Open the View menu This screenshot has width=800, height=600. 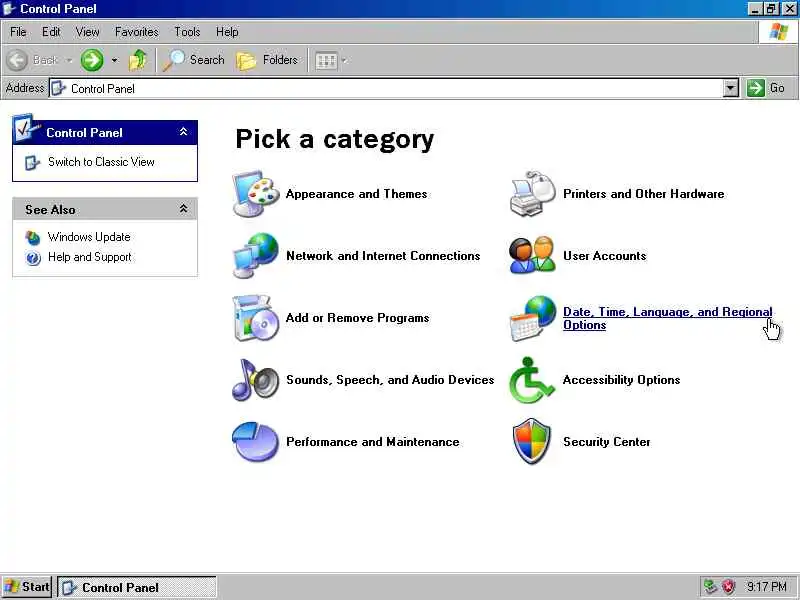pos(87,32)
